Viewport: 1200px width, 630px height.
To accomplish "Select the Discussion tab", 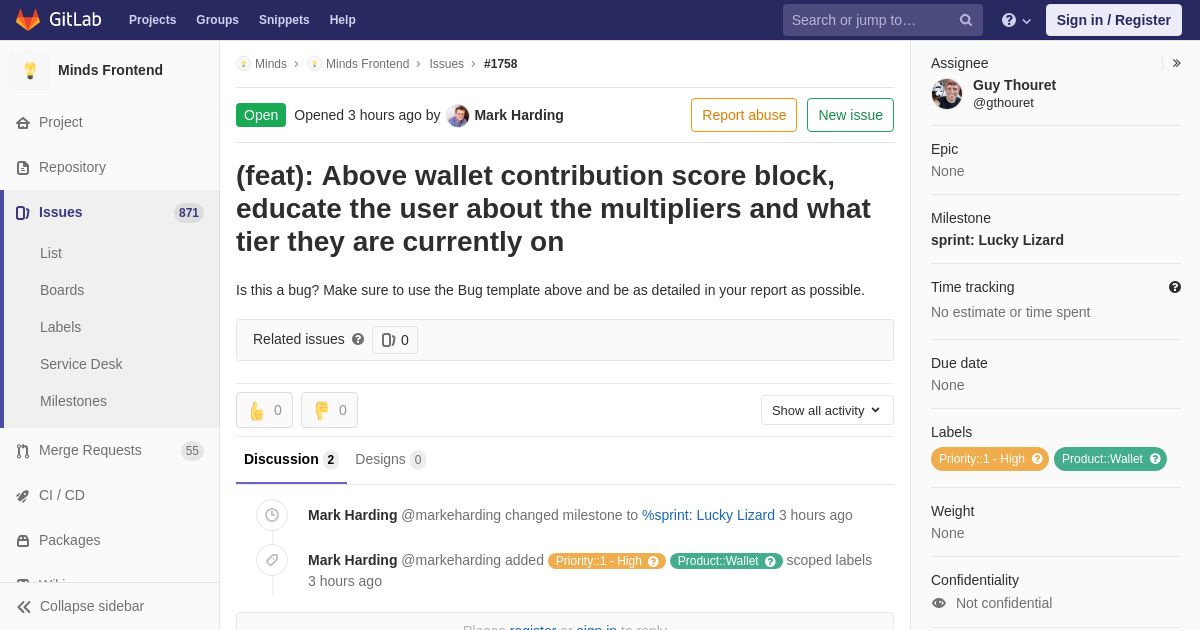I will (290, 459).
